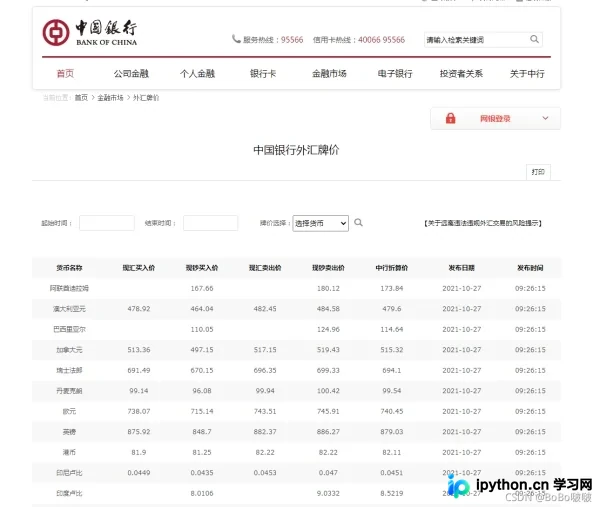
Task: Click the 丹麦克朗 currency row name
Action: pyautogui.click(x=69, y=391)
